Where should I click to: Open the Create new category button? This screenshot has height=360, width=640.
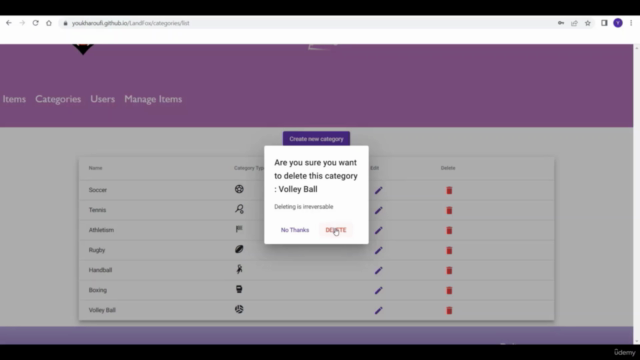316,139
